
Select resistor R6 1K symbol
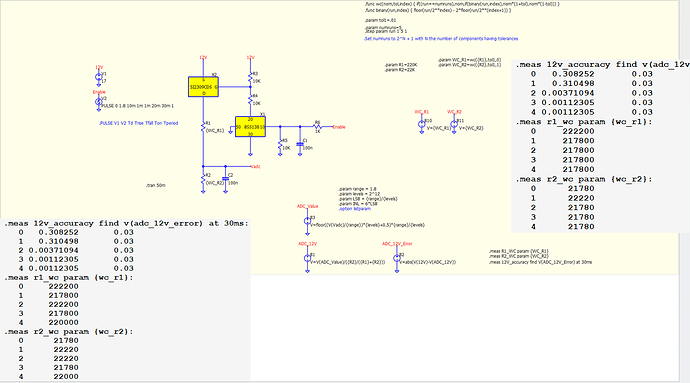tap(317, 127)
